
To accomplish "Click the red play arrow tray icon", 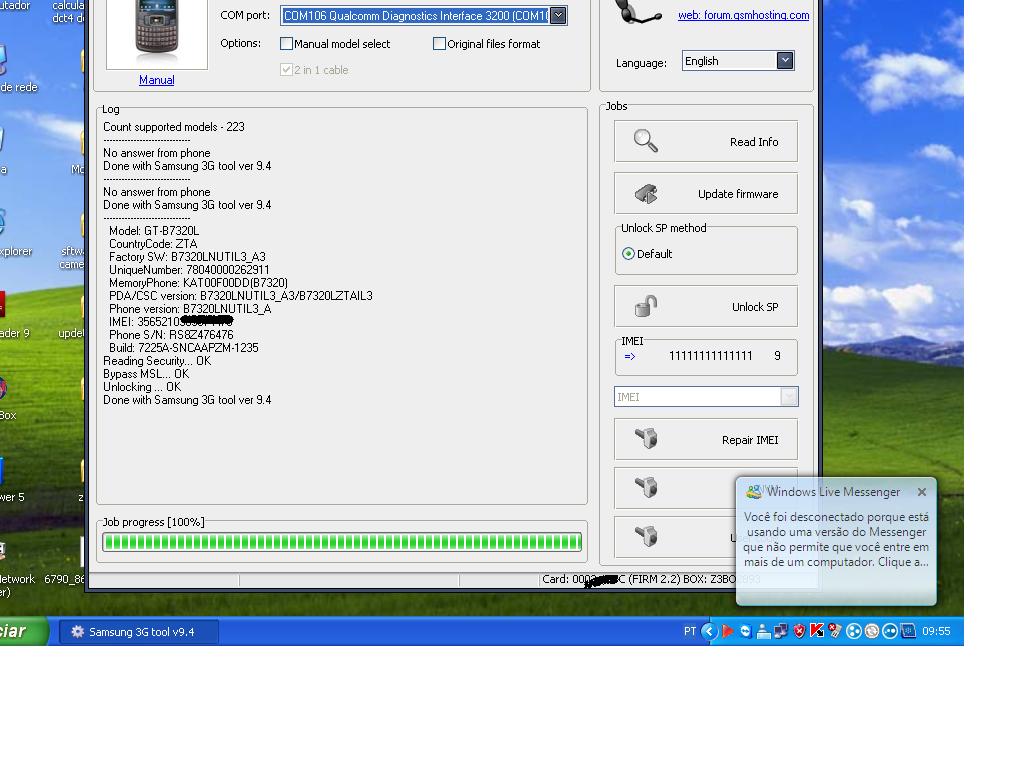I will coord(728,631).
